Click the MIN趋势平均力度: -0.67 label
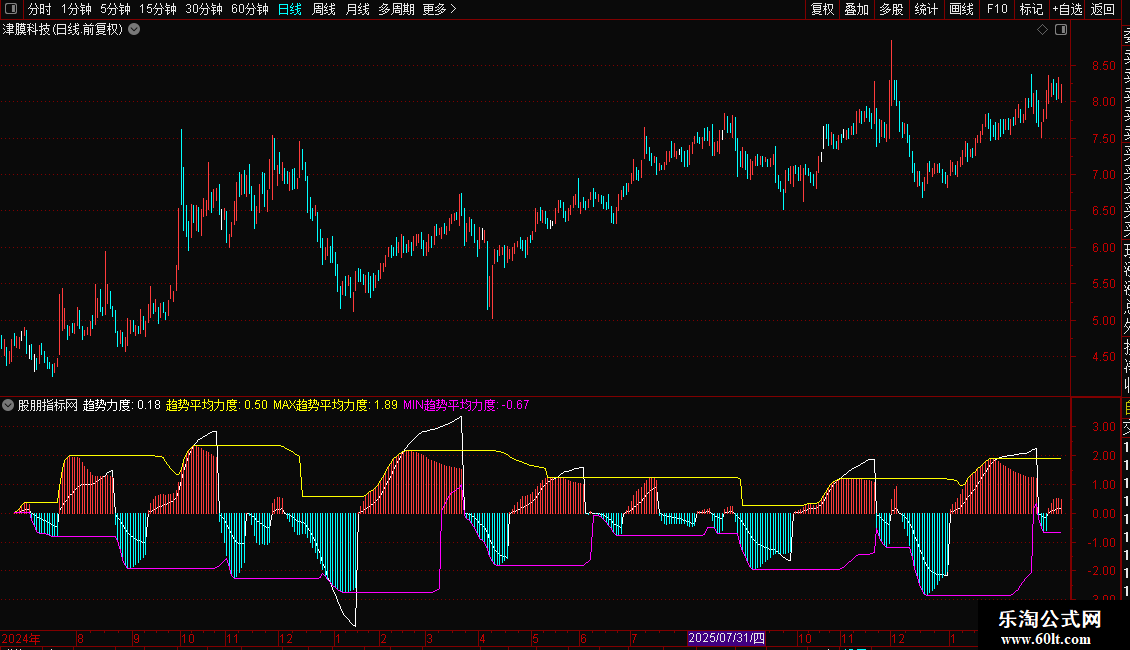This screenshot has height=650, width=1130. [466, 405]
